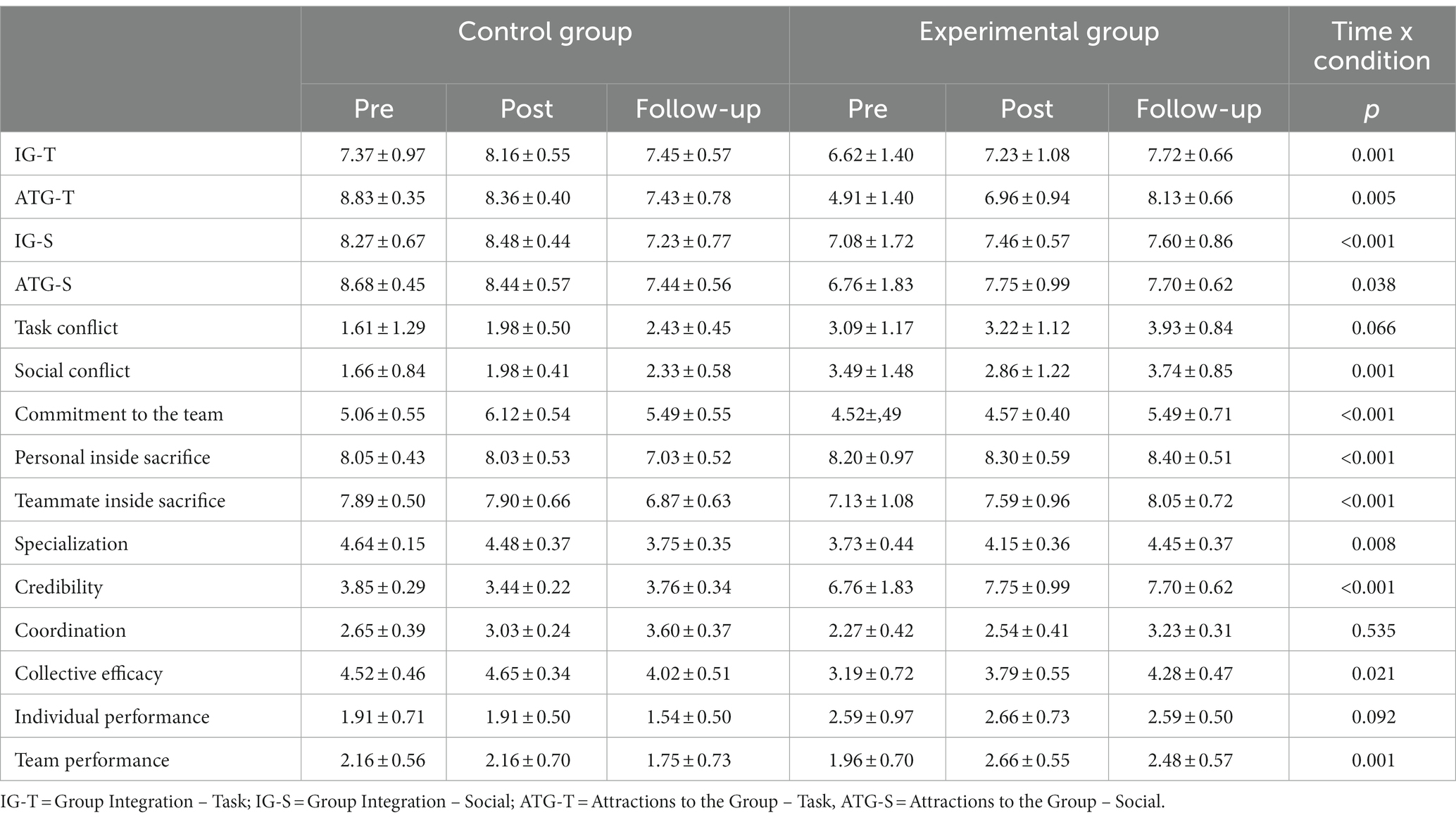Viewport: 1456px width, 820px height.
Task: Click the Follow-up header under Control group
Action: click(x=698, y=108)
